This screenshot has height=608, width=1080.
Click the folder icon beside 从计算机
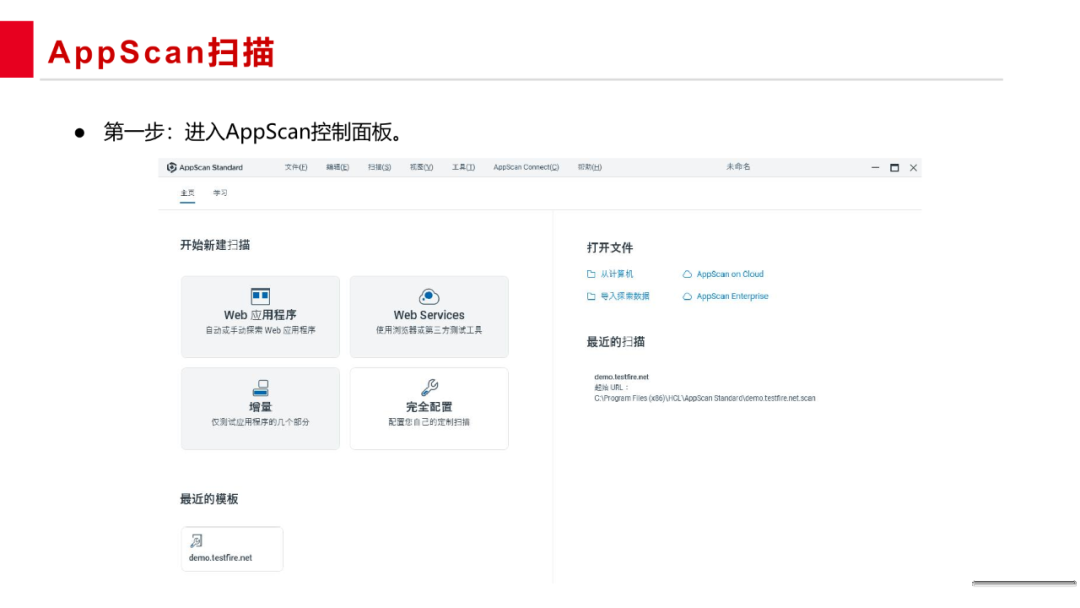591,274
